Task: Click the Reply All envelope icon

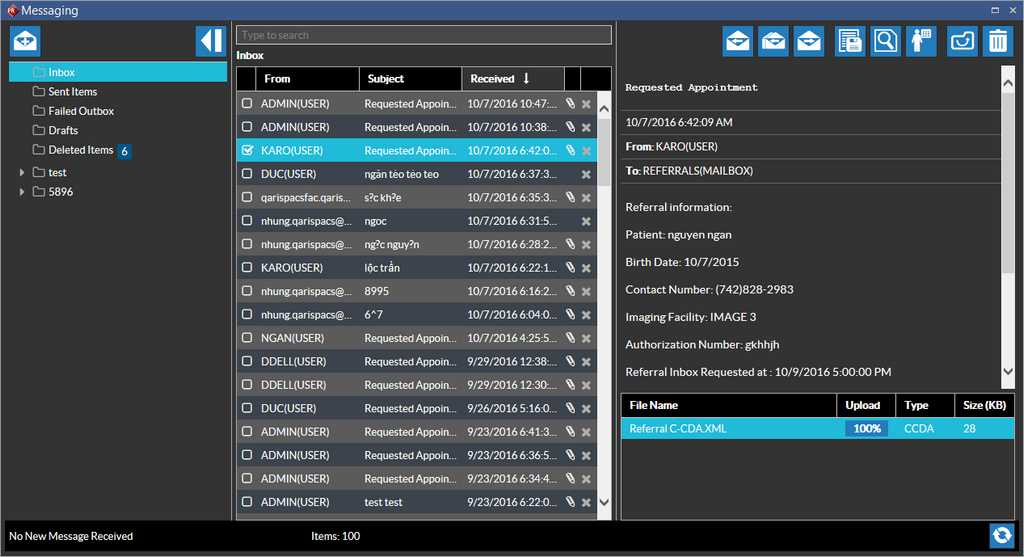Action: [x=774, y=41]
